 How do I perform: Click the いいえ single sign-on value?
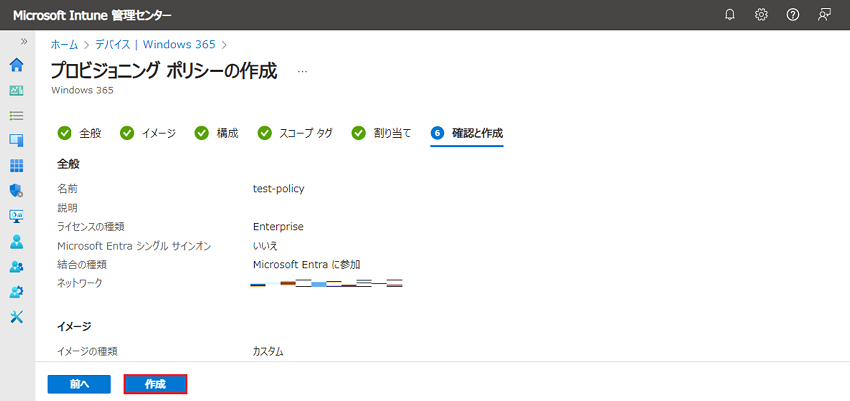pos(265,246)
